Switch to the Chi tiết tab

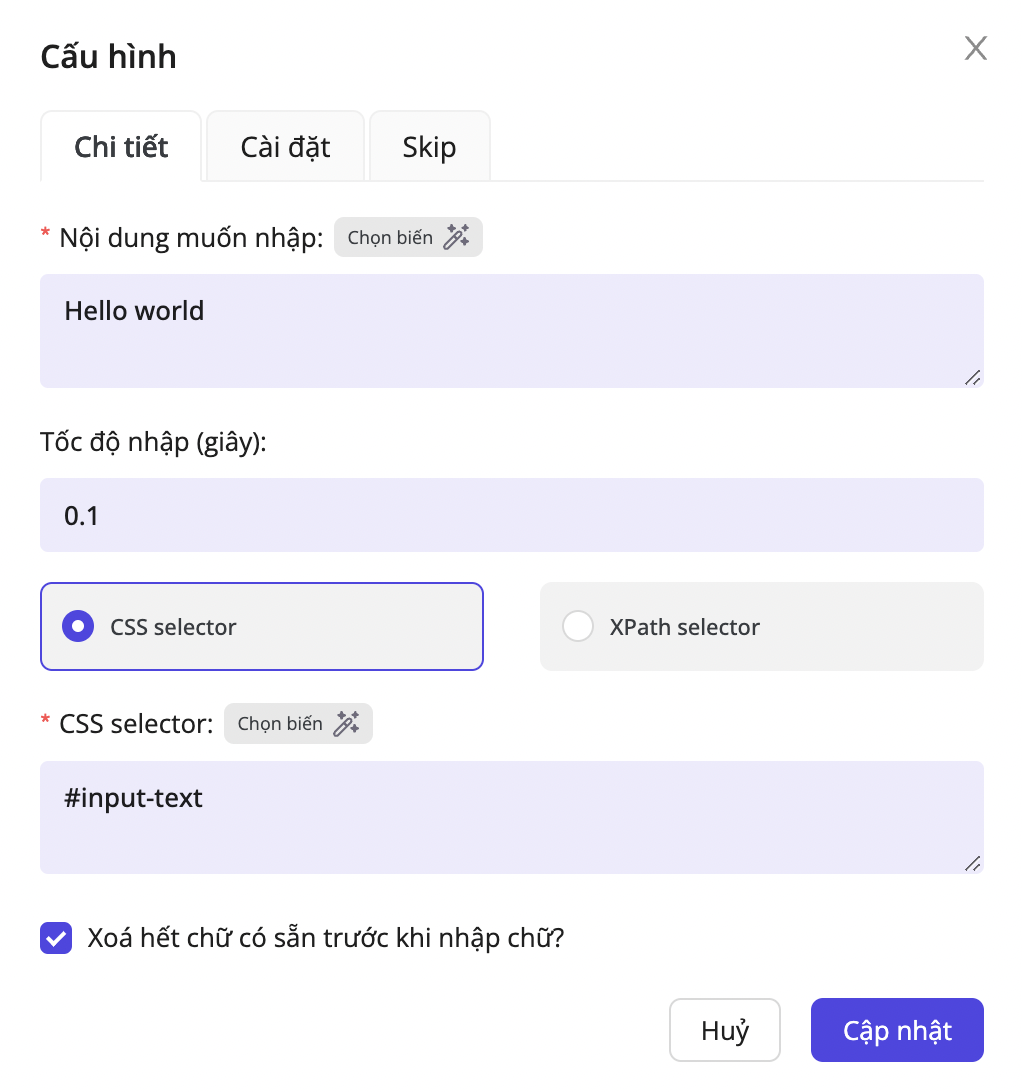(x=121, y=147)
